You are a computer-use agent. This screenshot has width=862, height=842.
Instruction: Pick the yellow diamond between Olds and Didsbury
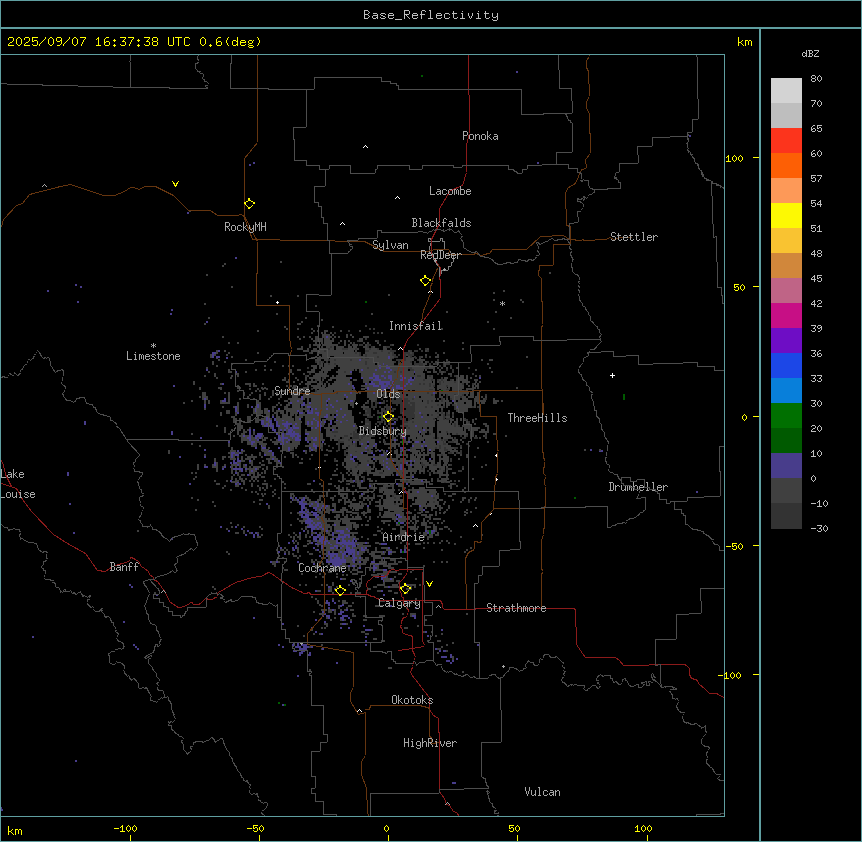tap(388, 417)
